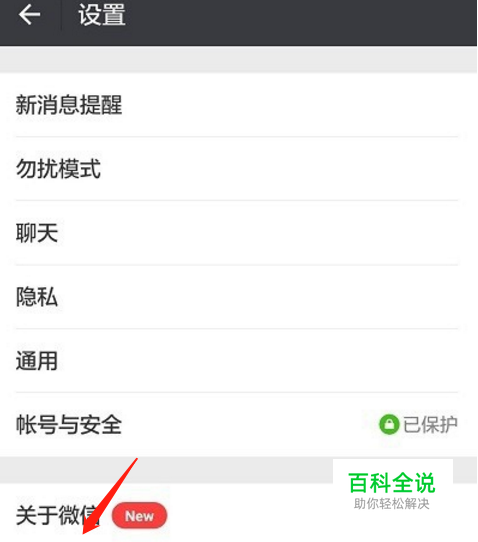Open 新消息提醒 notification settings
This screenshot has height=542, width=478.
point(238,105)
